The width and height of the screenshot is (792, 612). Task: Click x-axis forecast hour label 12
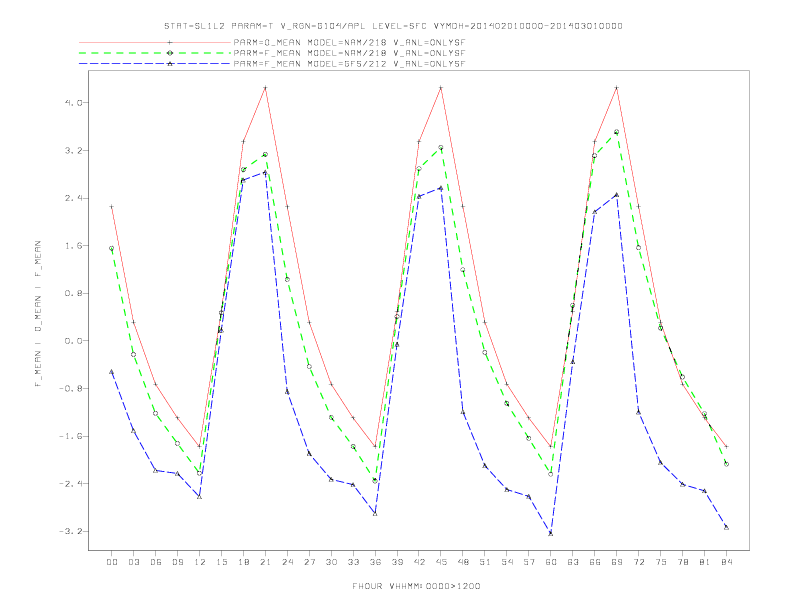pos(200,562)
